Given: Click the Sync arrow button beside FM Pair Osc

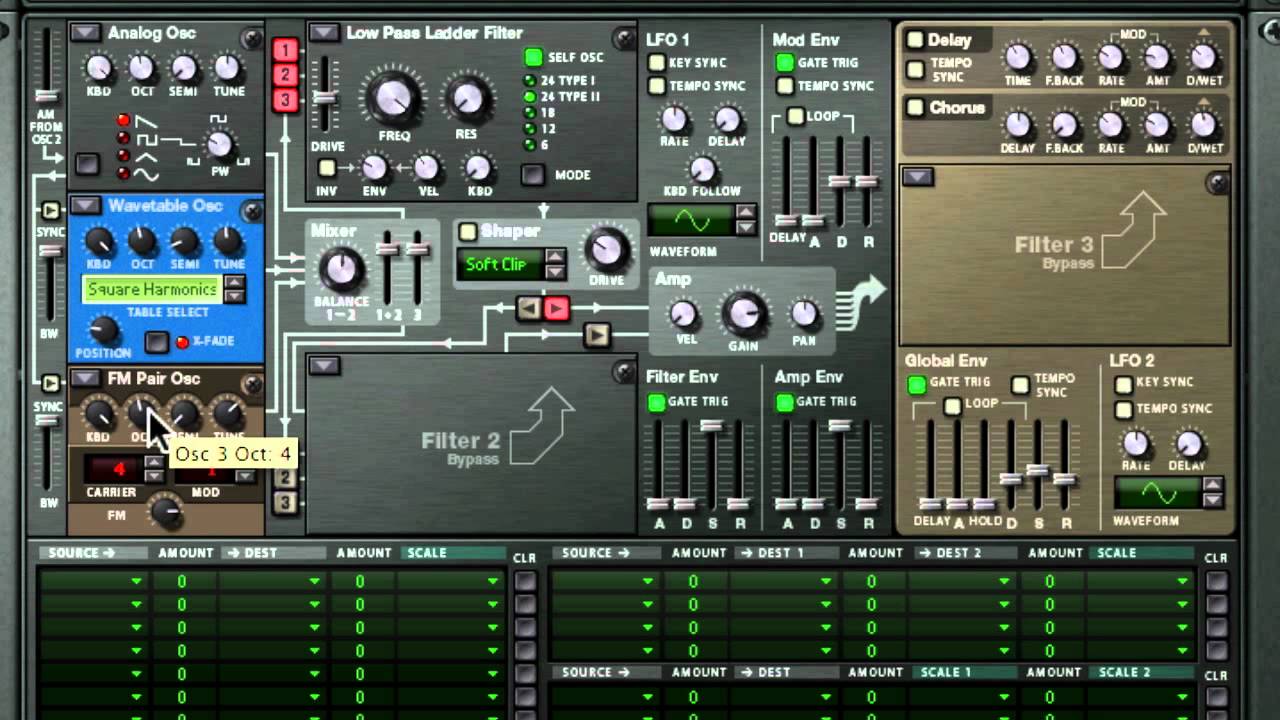Looking at the screenshot, I should [x=50, y=383].
